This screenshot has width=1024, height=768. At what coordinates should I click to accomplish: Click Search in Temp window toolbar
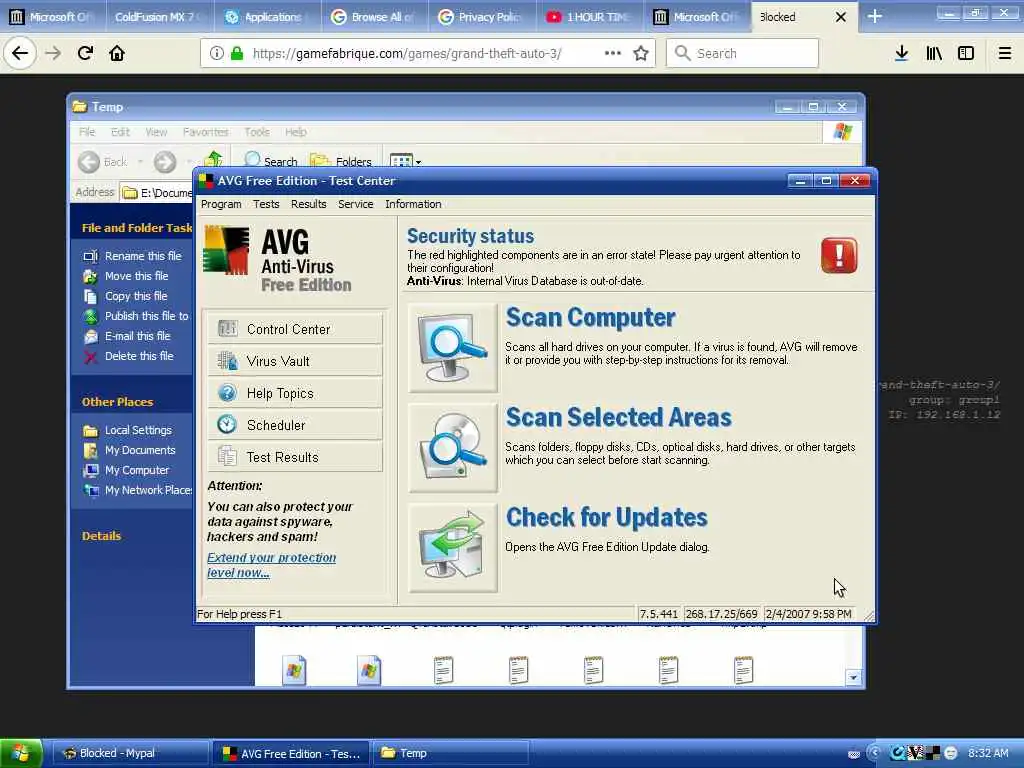(x=271, y=161)
